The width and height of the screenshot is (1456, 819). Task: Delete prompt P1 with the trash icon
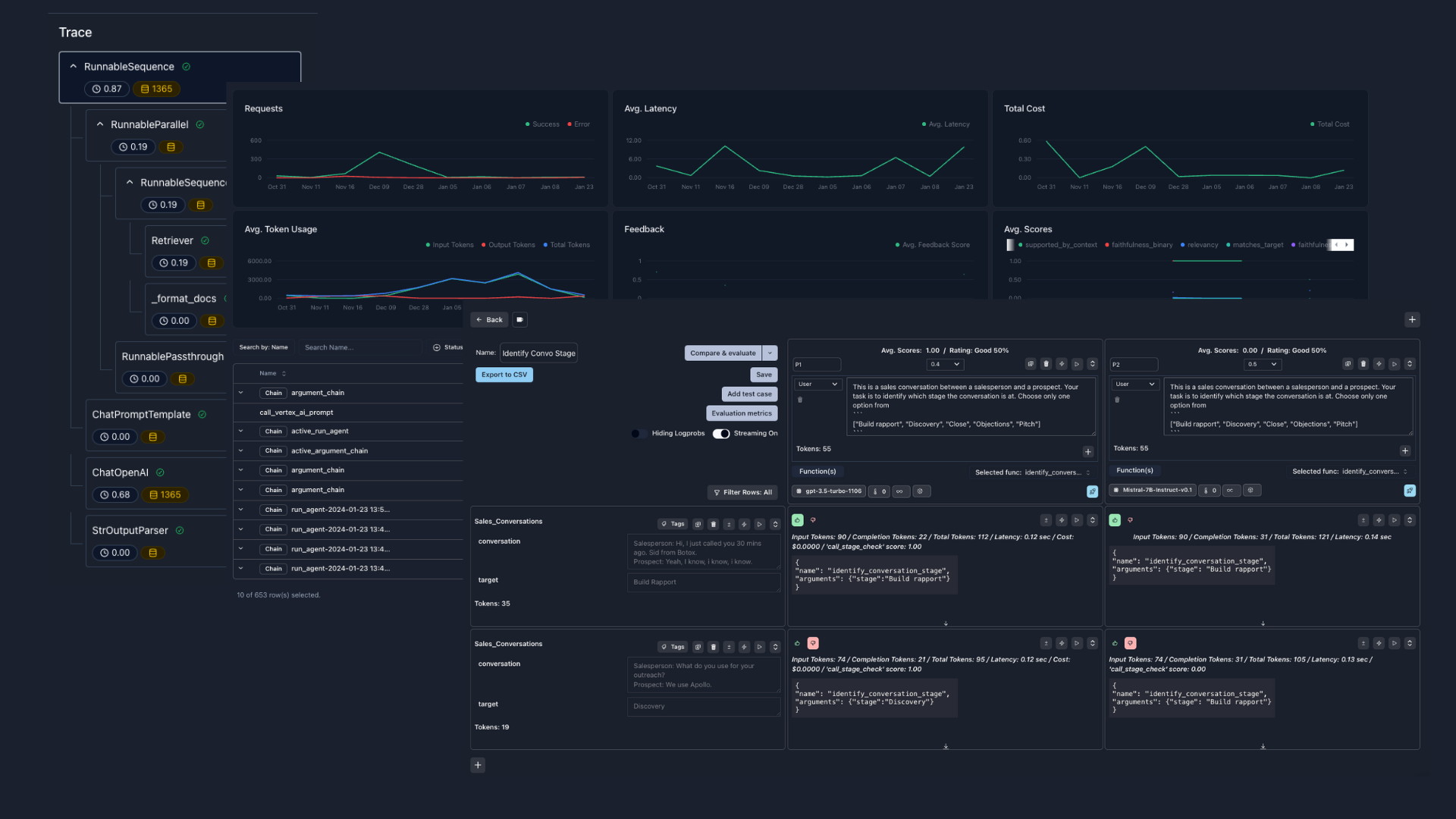tap(1046, 364)
